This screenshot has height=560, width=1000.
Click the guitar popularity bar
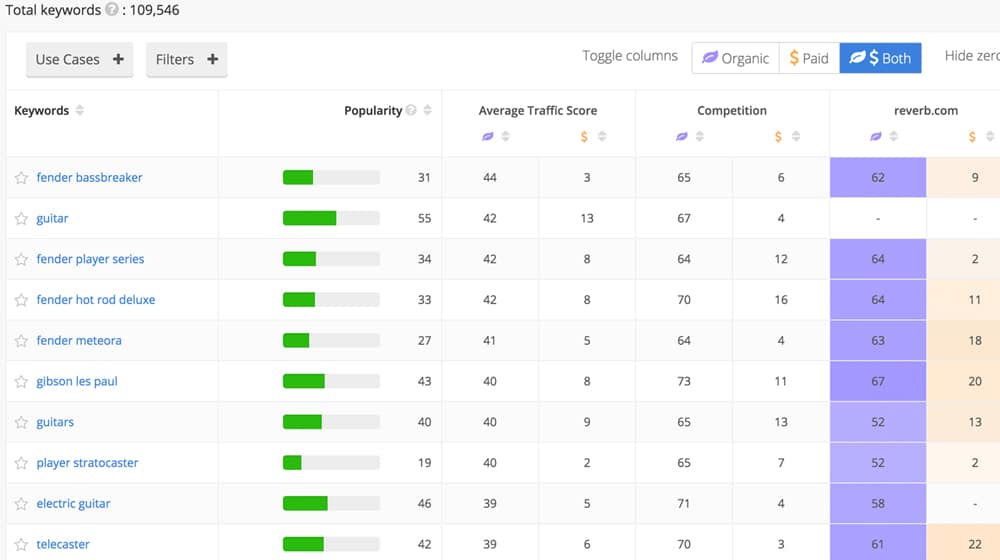click(x=331, y=218)
